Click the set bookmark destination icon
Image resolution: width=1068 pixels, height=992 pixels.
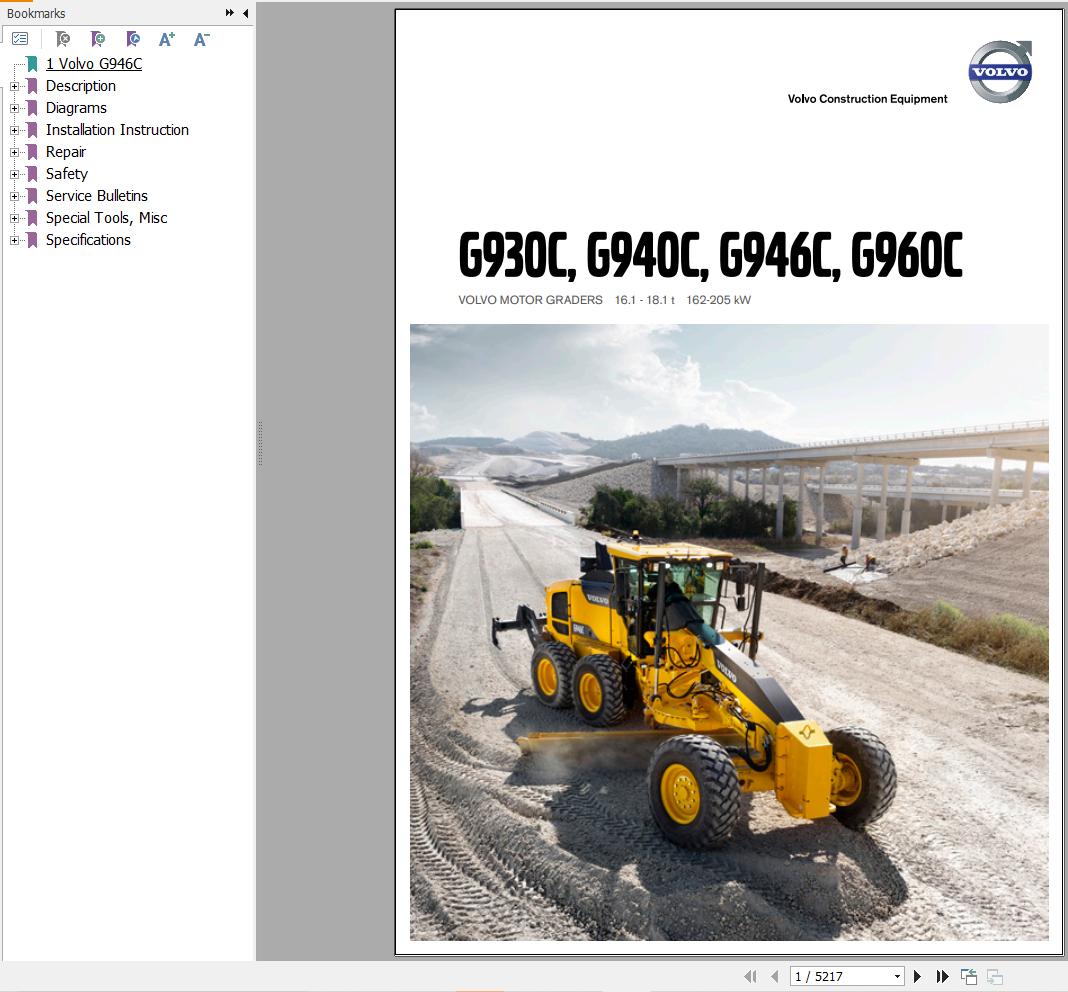[x=134, y=39]
